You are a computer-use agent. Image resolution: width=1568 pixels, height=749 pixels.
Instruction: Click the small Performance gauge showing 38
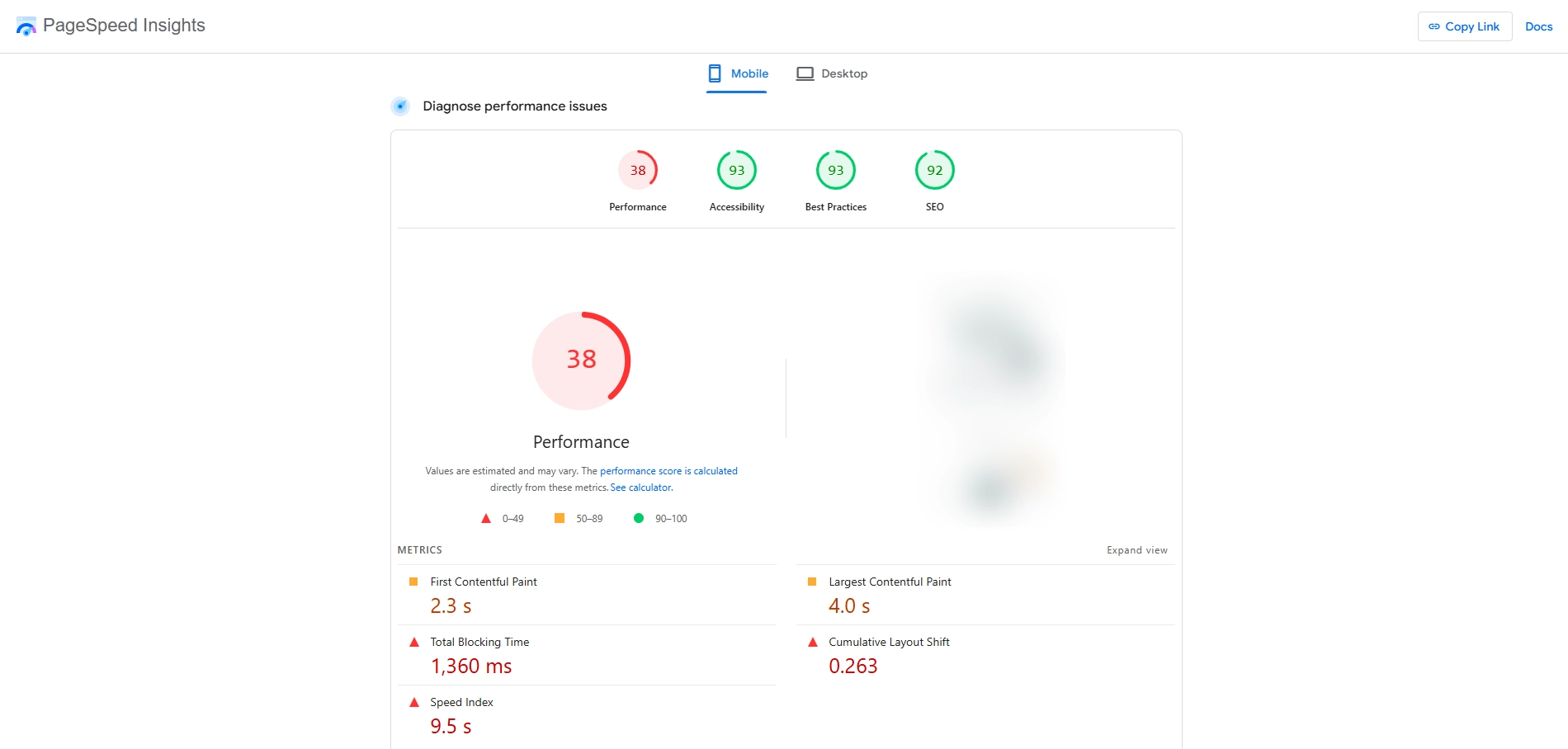(x=638, y=170)
